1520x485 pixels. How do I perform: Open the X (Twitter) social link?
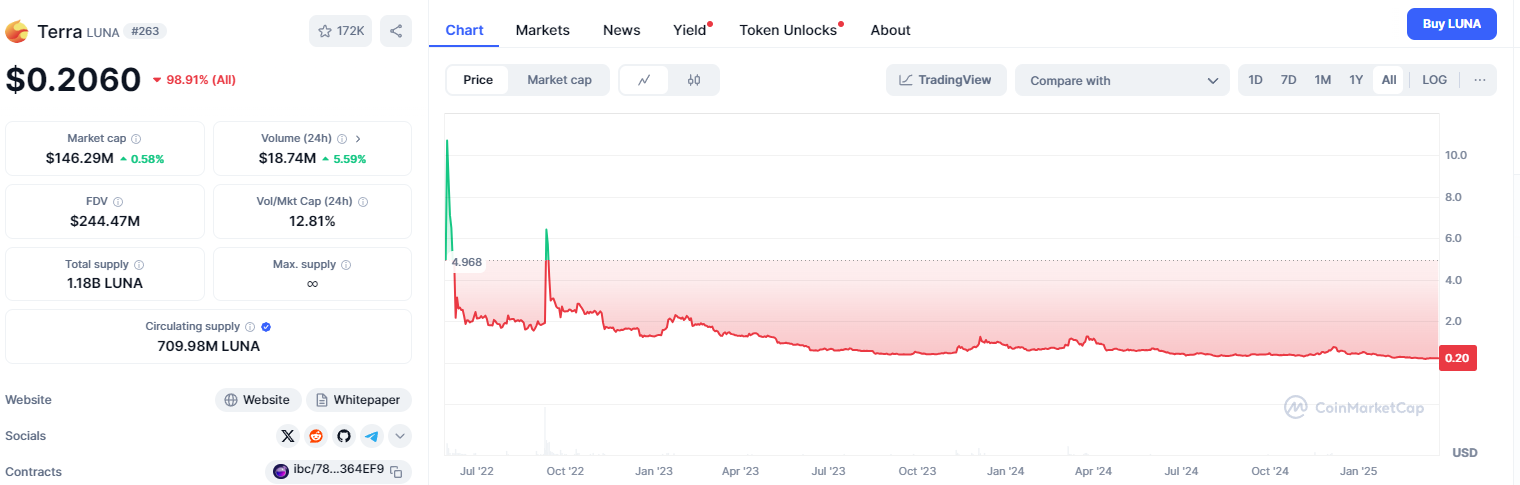coord(288,435)
